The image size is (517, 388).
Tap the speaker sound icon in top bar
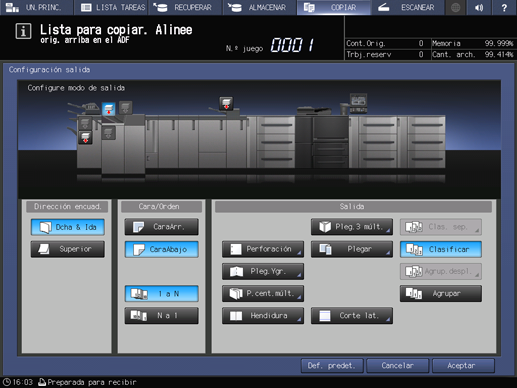(x=479, y=7)
